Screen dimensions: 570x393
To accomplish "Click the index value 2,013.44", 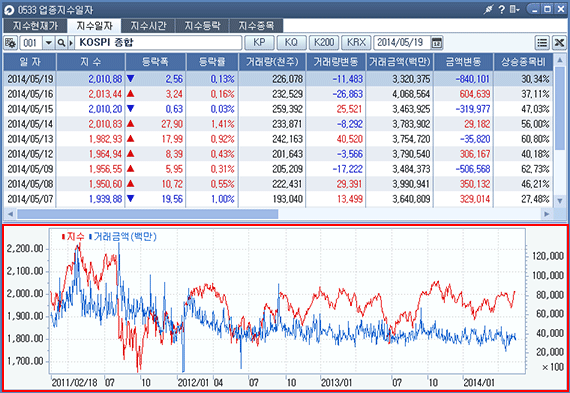I will point(105,94).
